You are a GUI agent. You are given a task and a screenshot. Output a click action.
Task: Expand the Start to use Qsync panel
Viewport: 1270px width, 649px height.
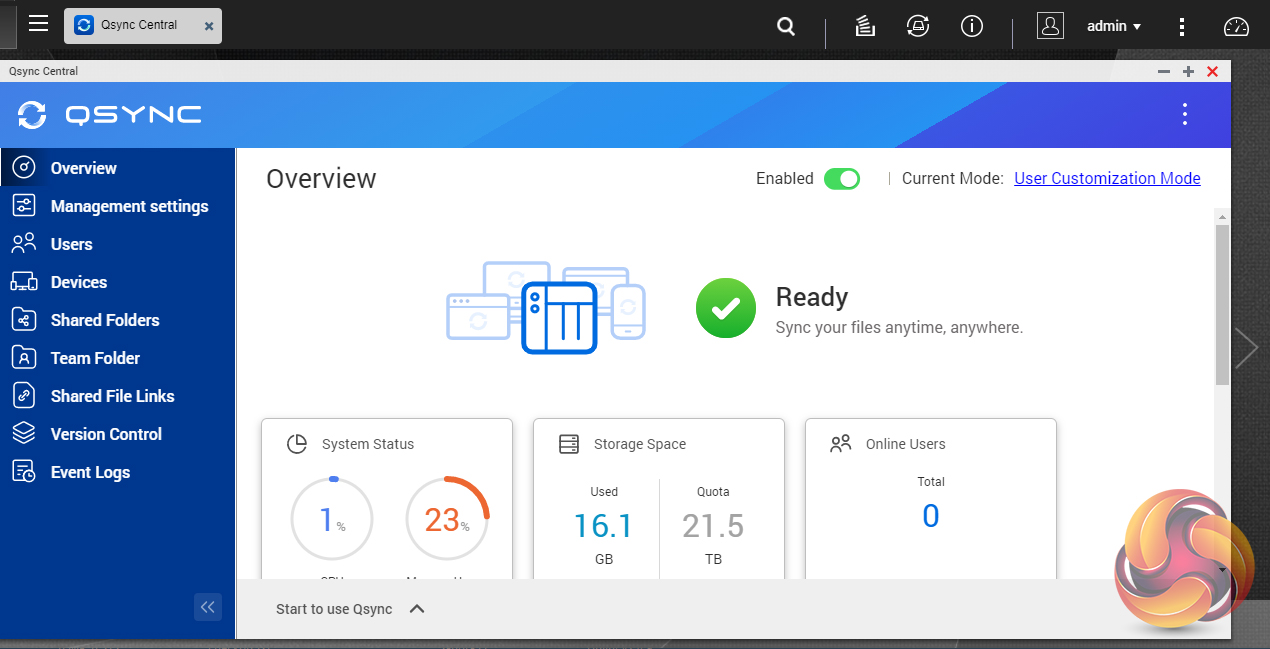click(x=417, y=609)
